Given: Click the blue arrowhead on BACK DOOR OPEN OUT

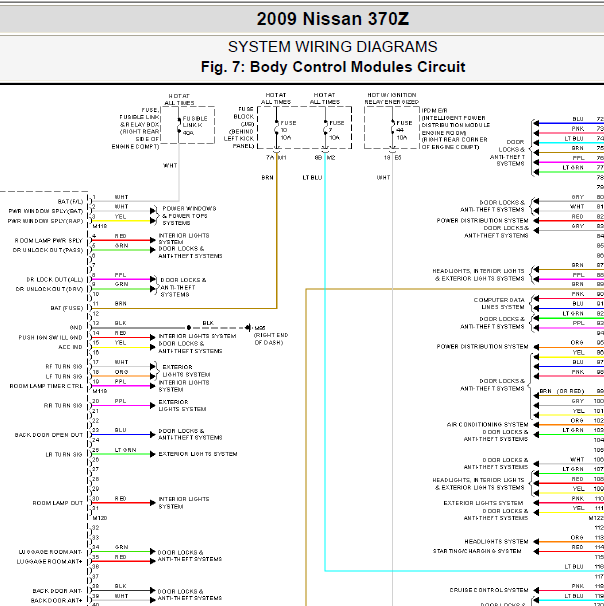Looking at the screenshot, I should point(153,435).
